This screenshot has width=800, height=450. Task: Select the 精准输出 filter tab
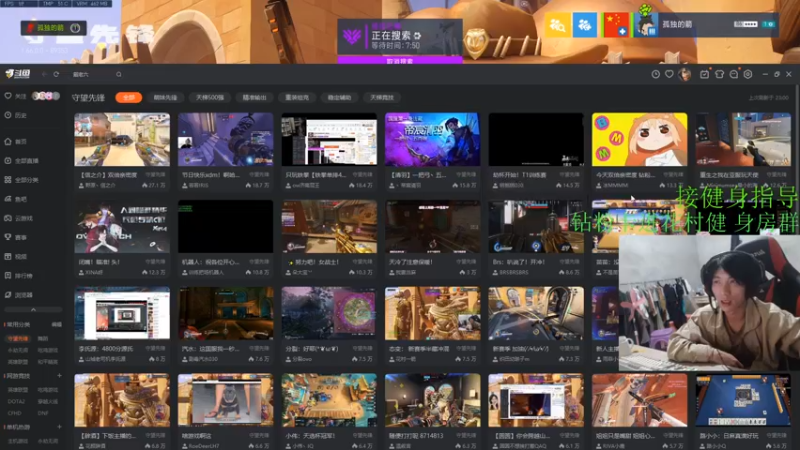pos(254,97)
